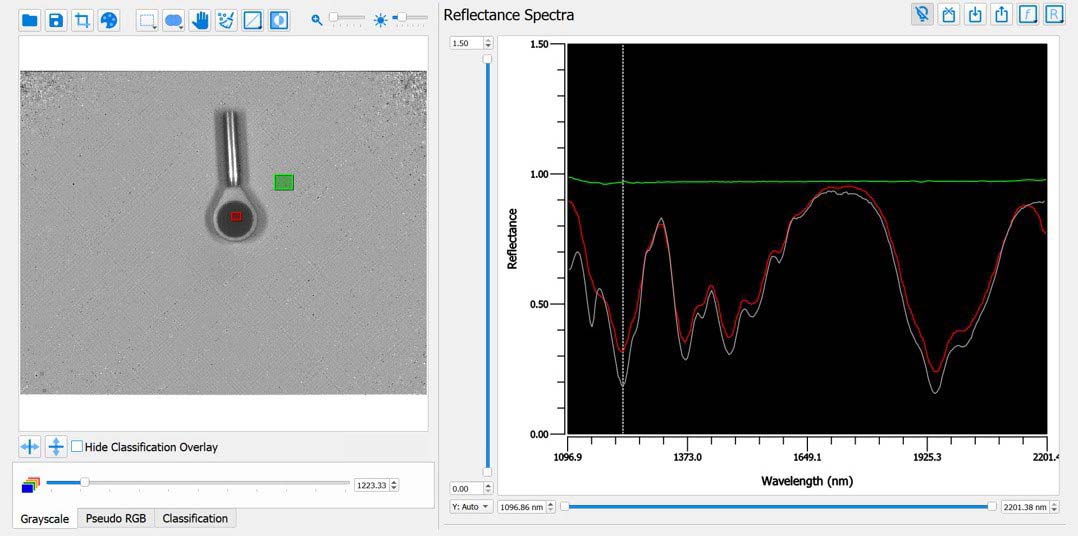Click the wavelength band slider track
The height and width of the screenshot is (536, 1078).
200,483
